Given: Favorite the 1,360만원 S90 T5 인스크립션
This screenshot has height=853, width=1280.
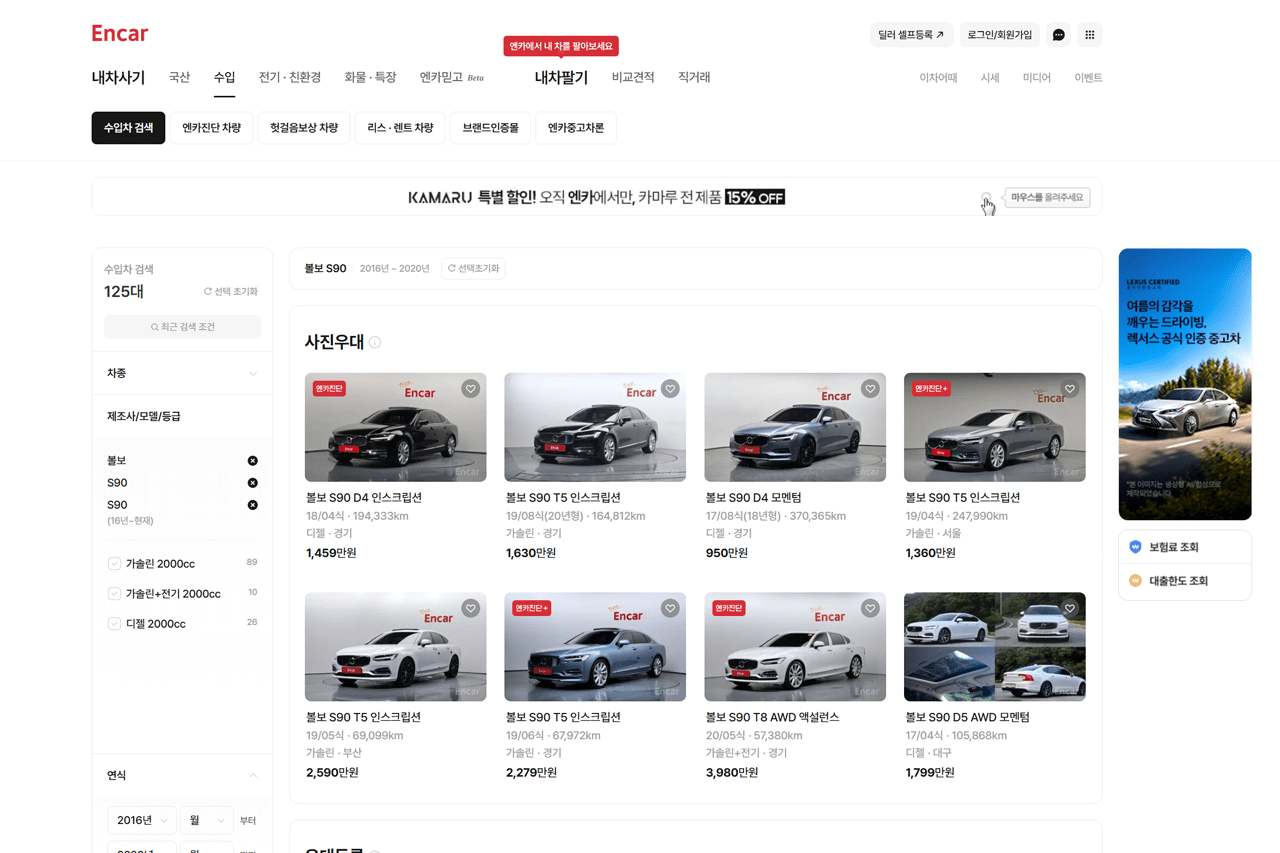Looking at the screenshot, I should pyautogui.click(x=1070, y=389).
